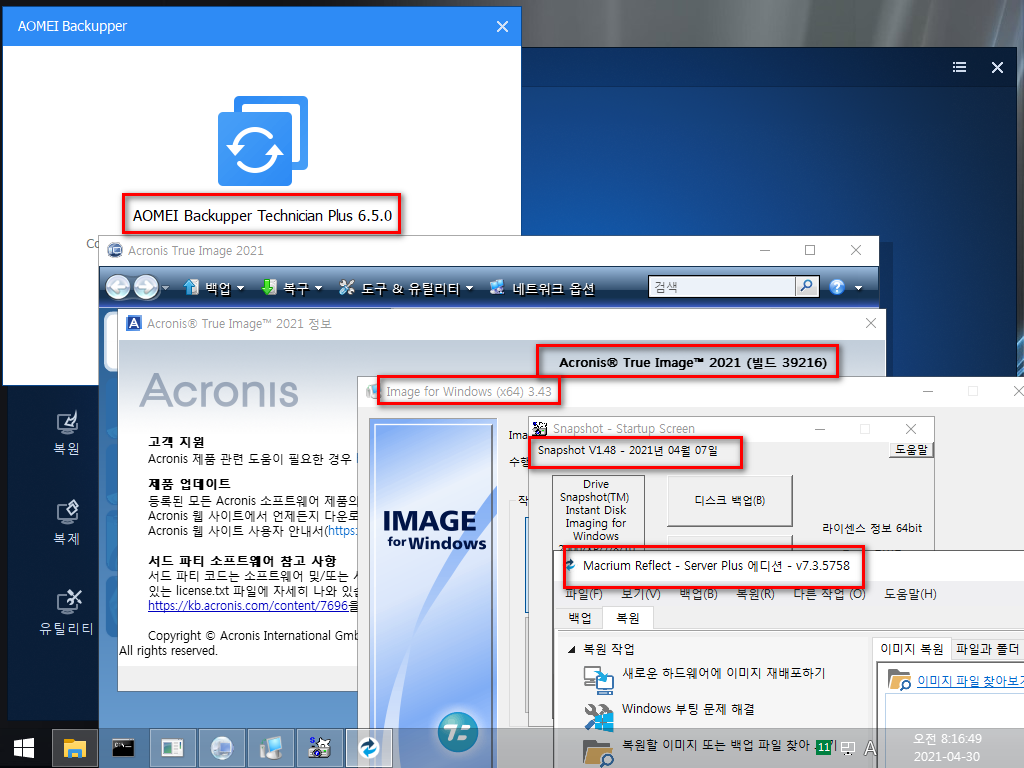The width and height of the screenshot is (1024, 768).
Task: Click the 디스크 백업(B) button in Snapshot
Action: pyautogui.click(x=729, y=500)
